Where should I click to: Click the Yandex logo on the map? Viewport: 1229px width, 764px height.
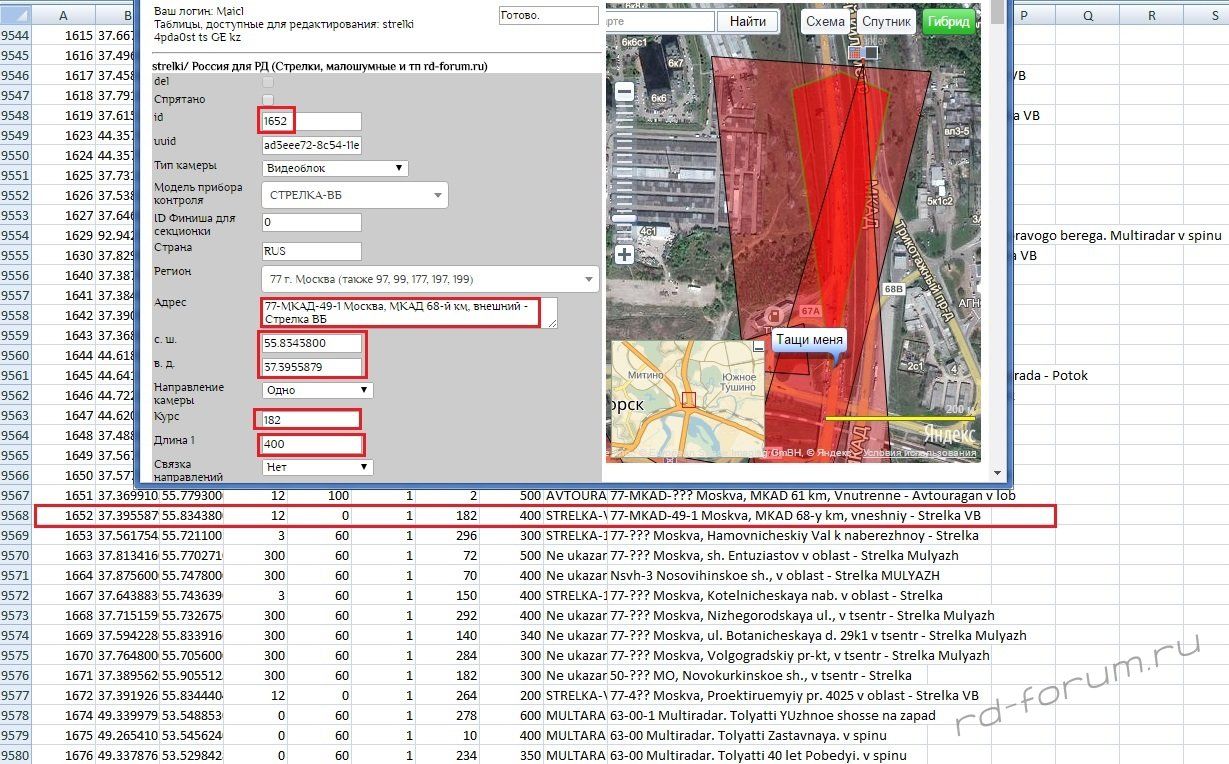pos(948,435)
